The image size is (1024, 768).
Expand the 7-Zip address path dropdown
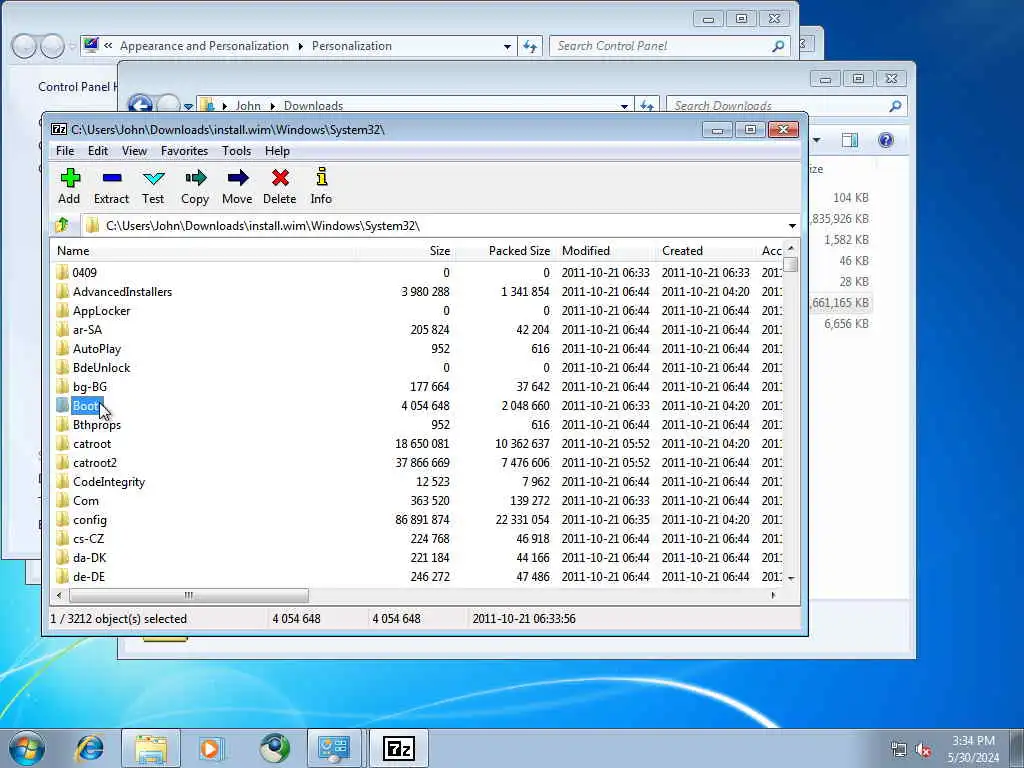click(792, 226)
